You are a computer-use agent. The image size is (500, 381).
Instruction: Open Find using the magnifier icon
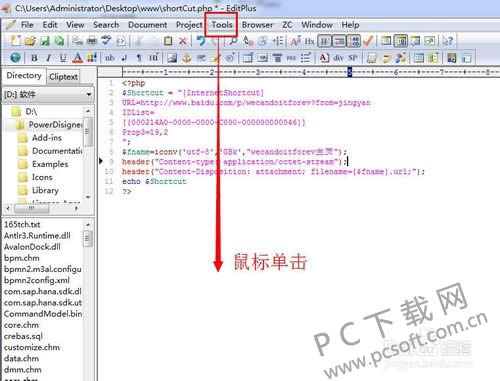tap(233, 41)
